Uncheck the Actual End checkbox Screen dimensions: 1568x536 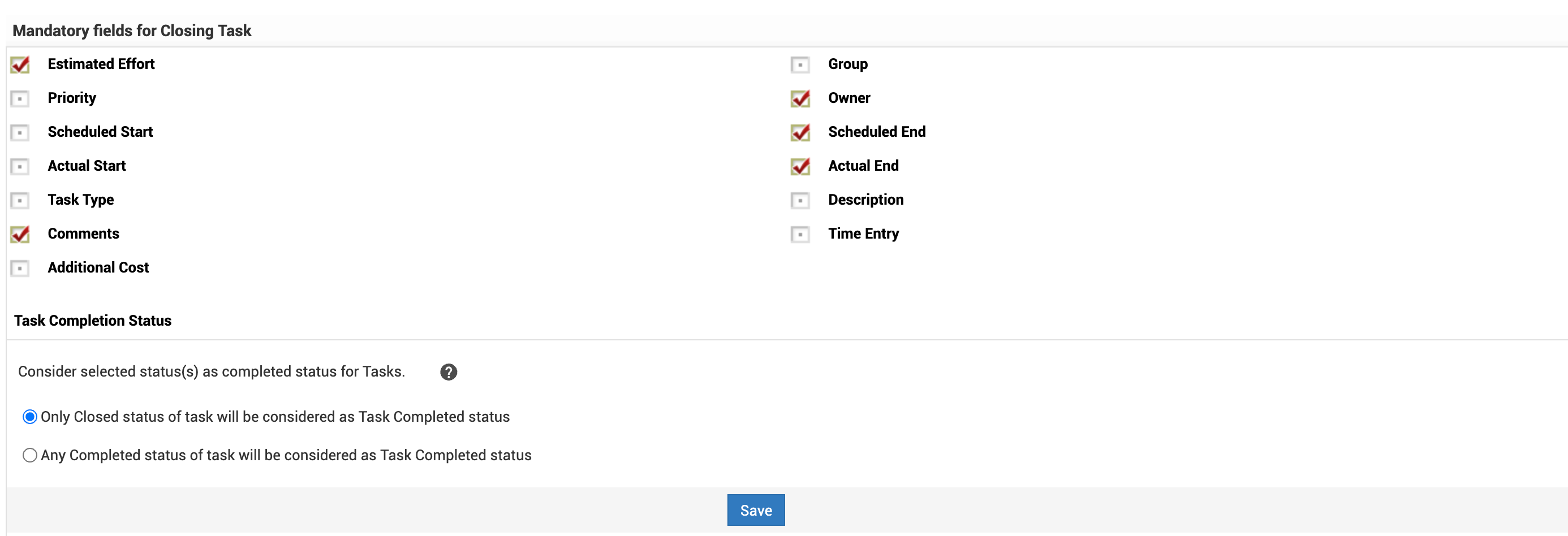coord(800,166)
